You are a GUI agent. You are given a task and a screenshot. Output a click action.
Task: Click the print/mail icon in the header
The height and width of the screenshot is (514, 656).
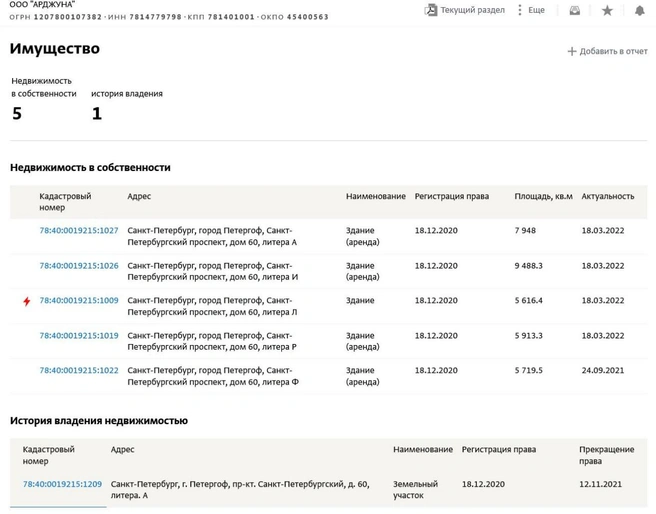574,10
